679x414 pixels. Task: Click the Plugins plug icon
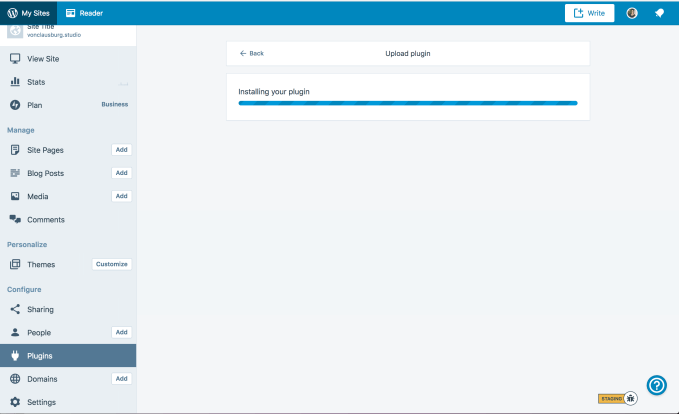[x=15, y=356]
